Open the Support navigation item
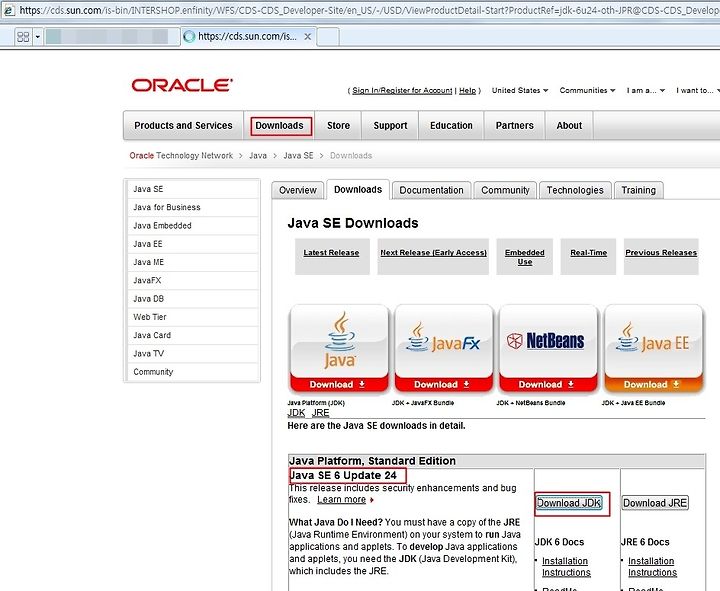 coord(390,125)
